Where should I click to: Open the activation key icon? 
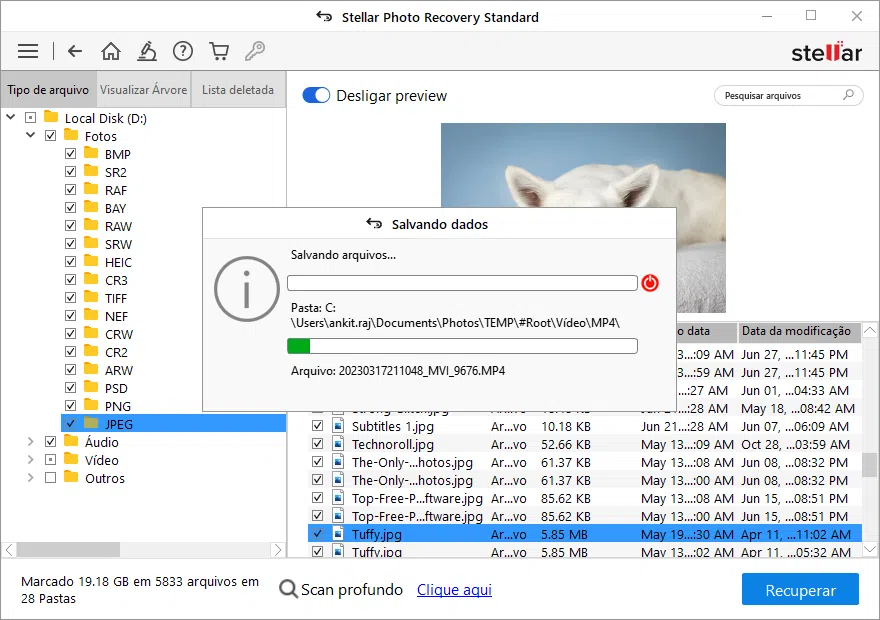pos(255,50)
